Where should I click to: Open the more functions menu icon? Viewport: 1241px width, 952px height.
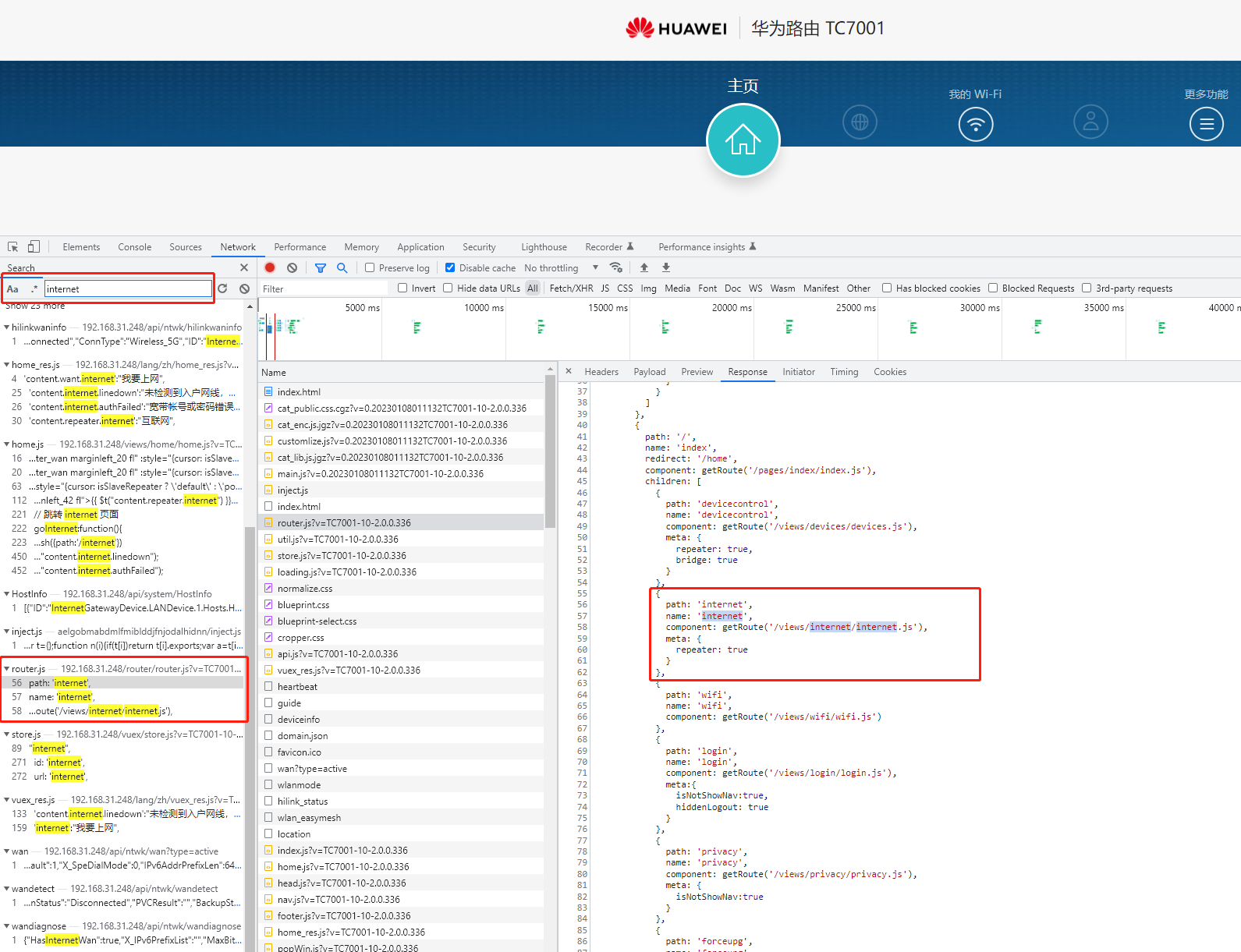pos(1206,124)
